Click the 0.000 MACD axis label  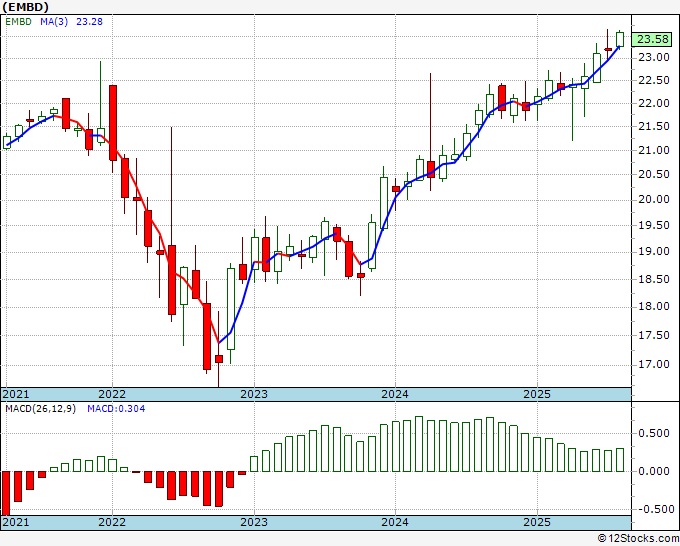point(654,471)
